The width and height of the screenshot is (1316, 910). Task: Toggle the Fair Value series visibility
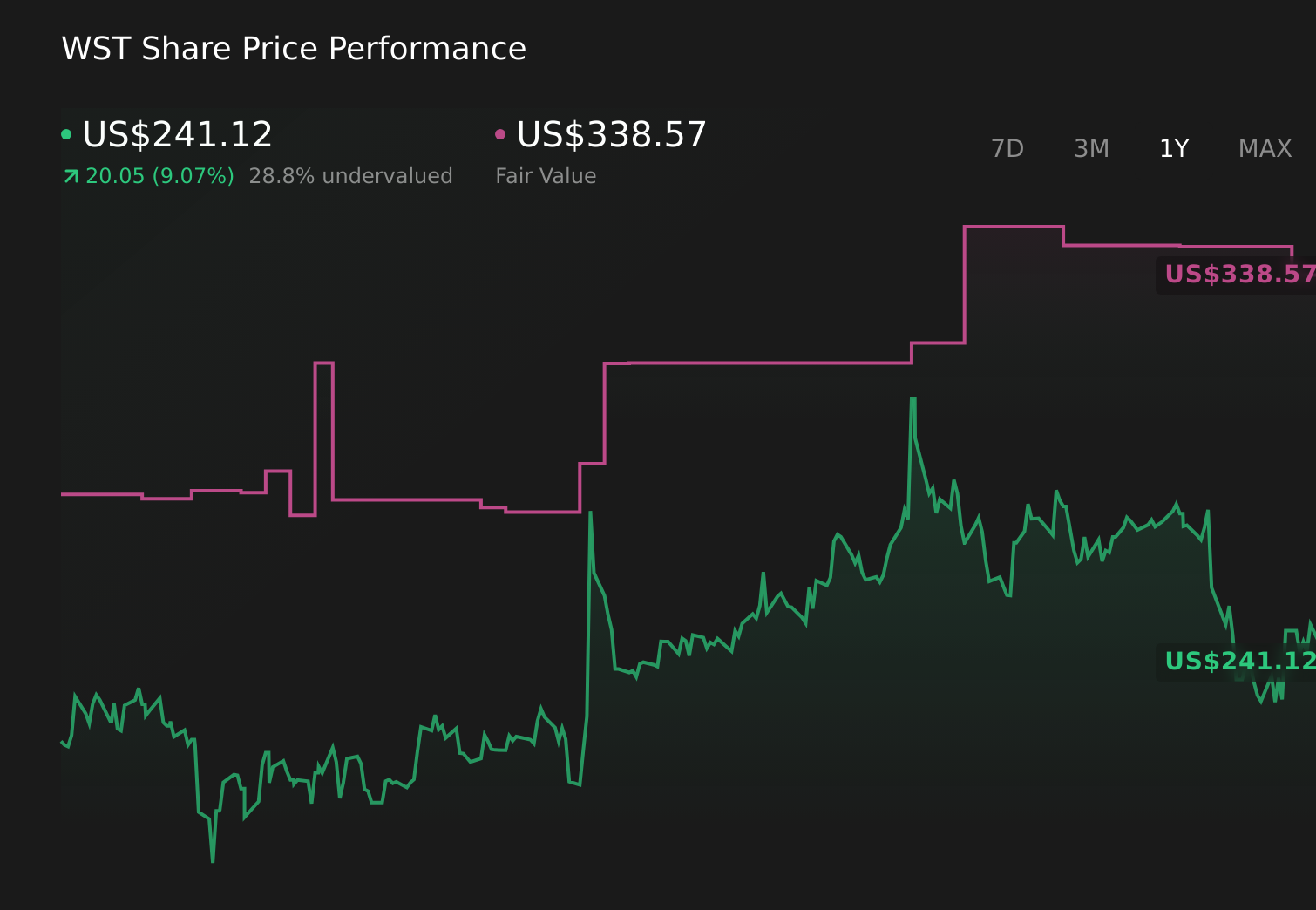coord(500,132)
